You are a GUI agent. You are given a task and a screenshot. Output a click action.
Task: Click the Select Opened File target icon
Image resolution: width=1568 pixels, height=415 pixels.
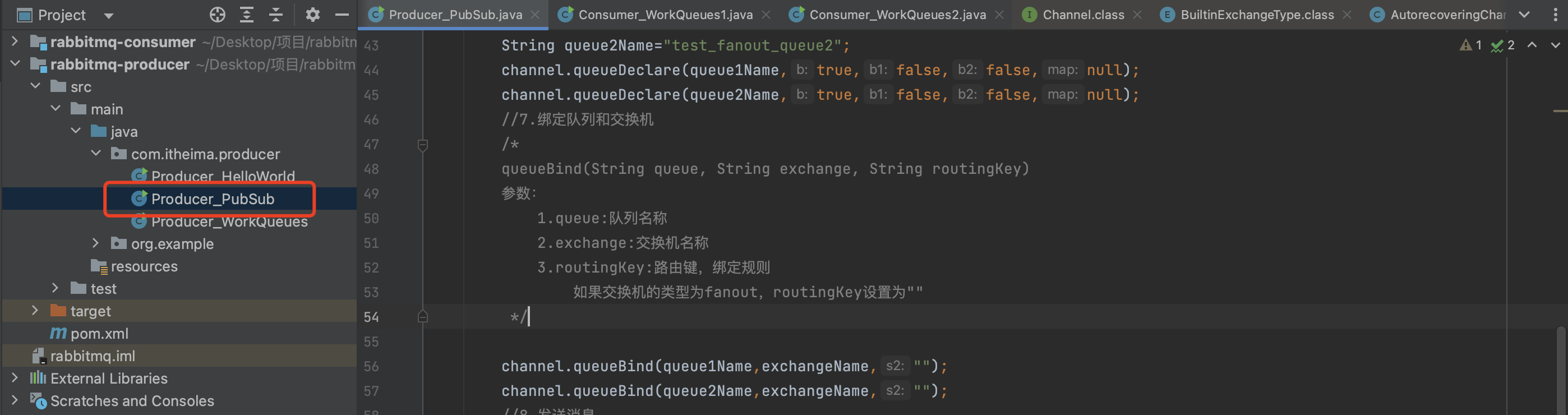pyautogui.click(x=217, y=15)
